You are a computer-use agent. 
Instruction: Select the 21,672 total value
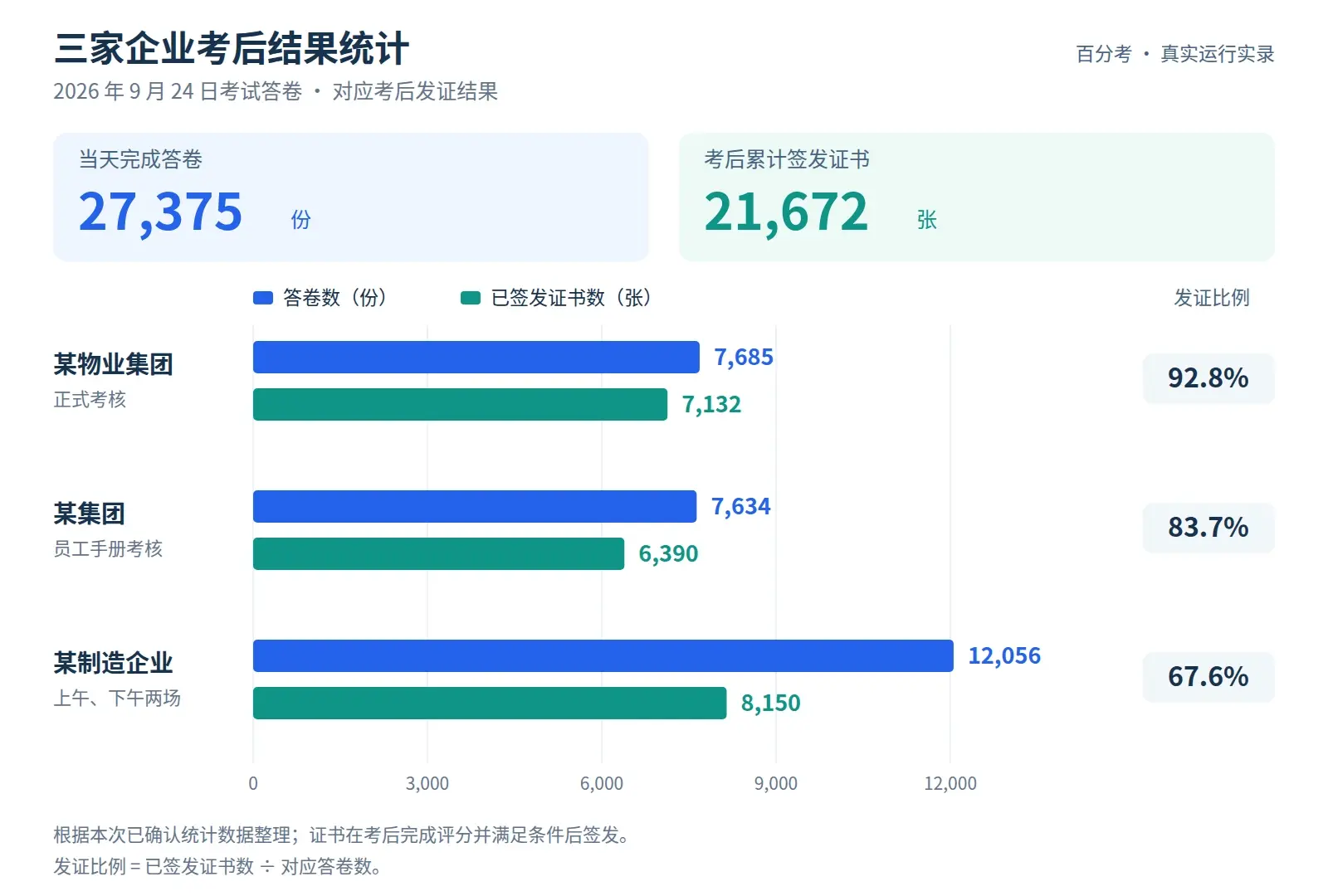point(787,212)
